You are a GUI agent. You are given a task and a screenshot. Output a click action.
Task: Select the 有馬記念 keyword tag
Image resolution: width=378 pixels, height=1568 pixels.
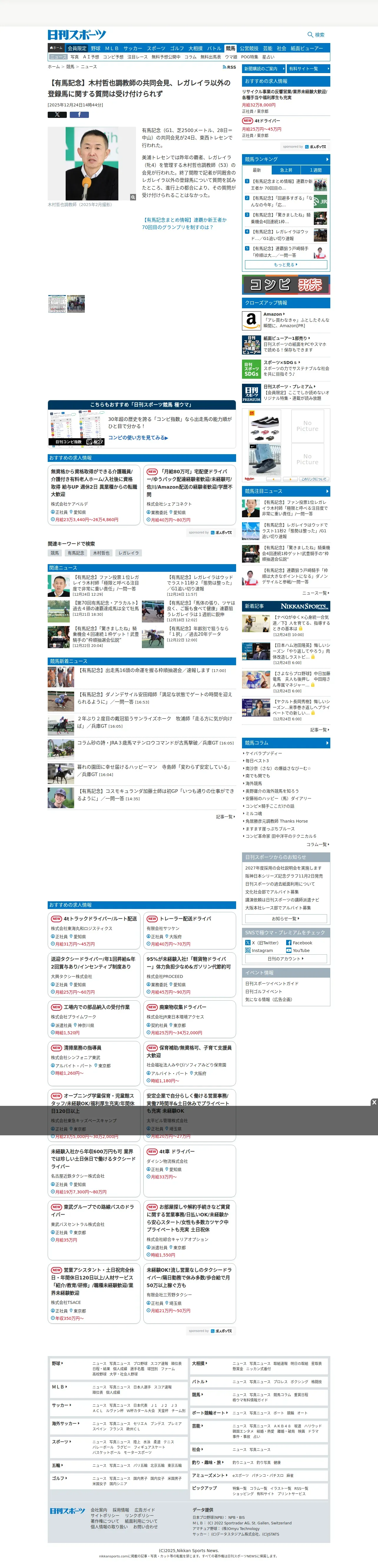(x=76, y=553)
